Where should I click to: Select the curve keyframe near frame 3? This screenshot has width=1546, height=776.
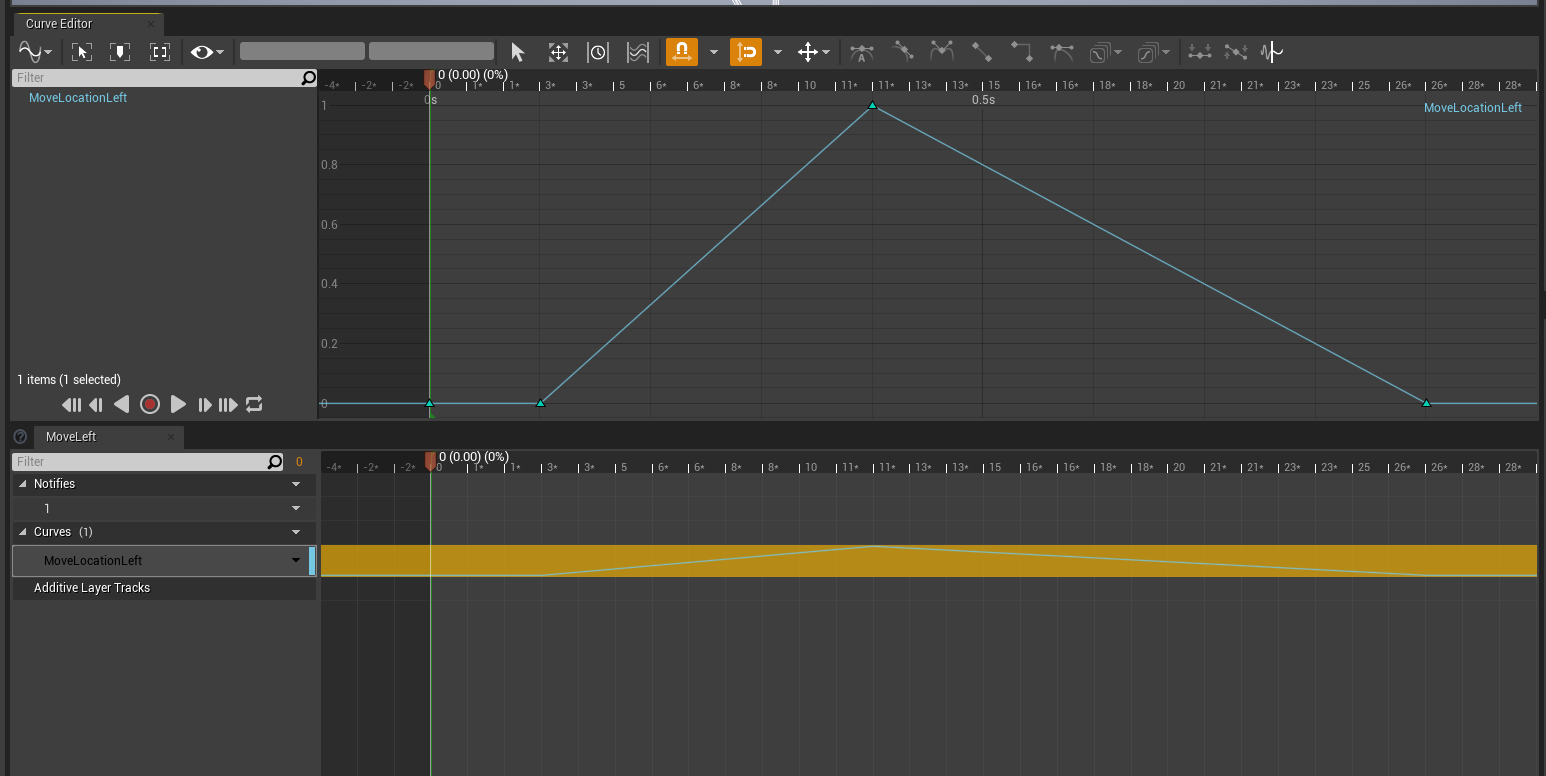(x=541, y=403)
